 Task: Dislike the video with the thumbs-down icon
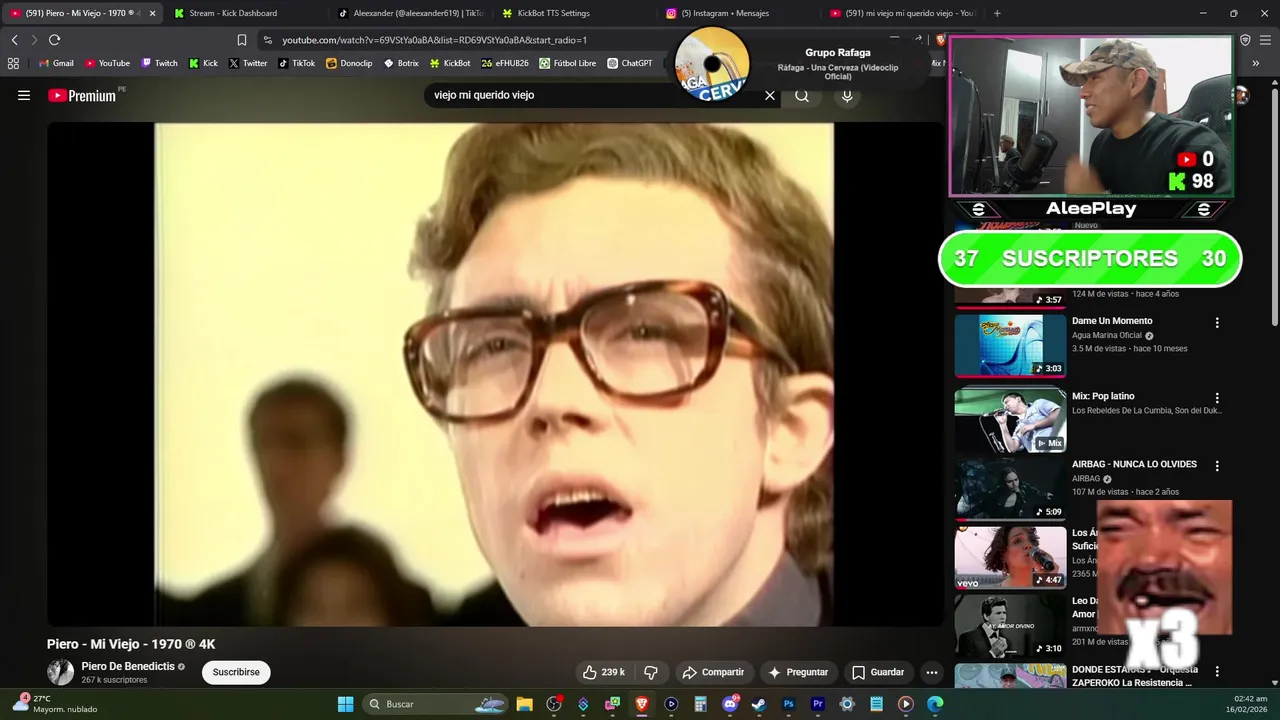[x=651, y=672]
